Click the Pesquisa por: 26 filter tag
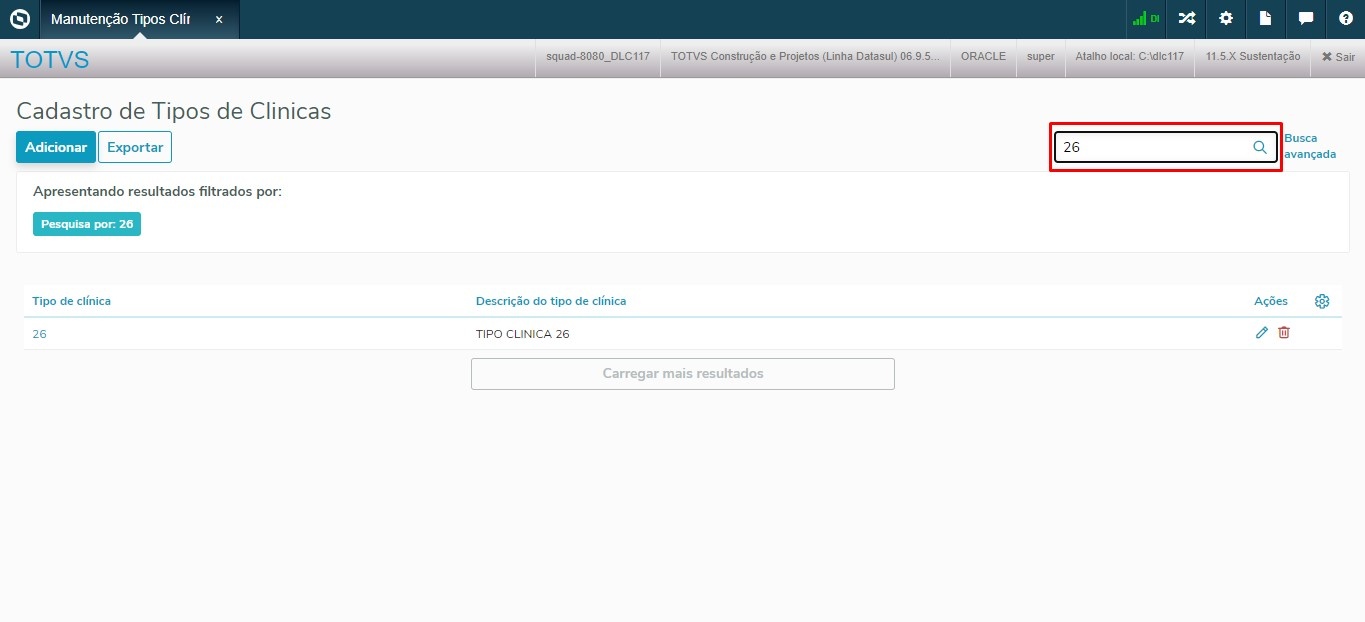 coord(87,224)
